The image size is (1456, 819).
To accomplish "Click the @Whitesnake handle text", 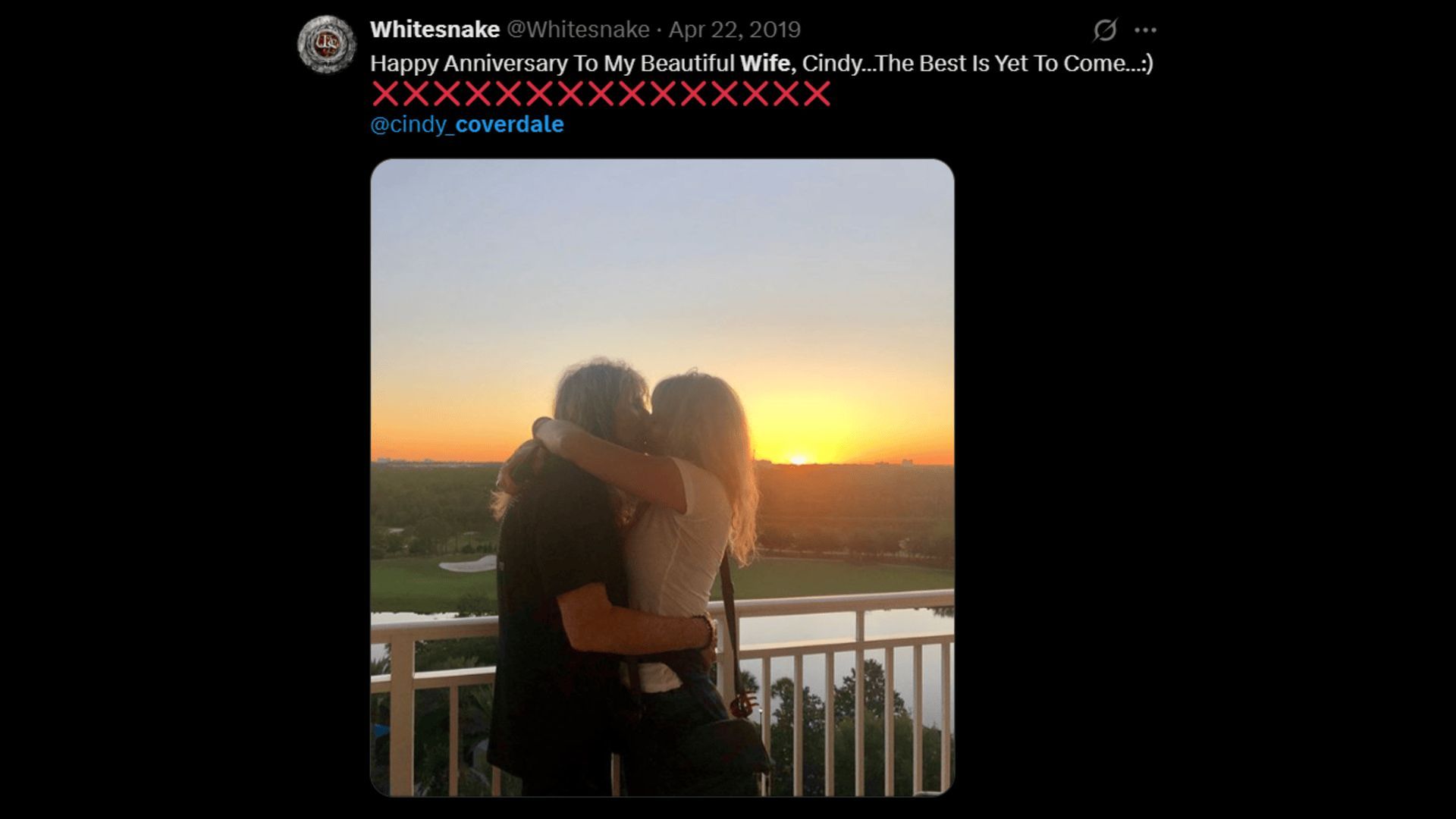I will tap(580, 30).
